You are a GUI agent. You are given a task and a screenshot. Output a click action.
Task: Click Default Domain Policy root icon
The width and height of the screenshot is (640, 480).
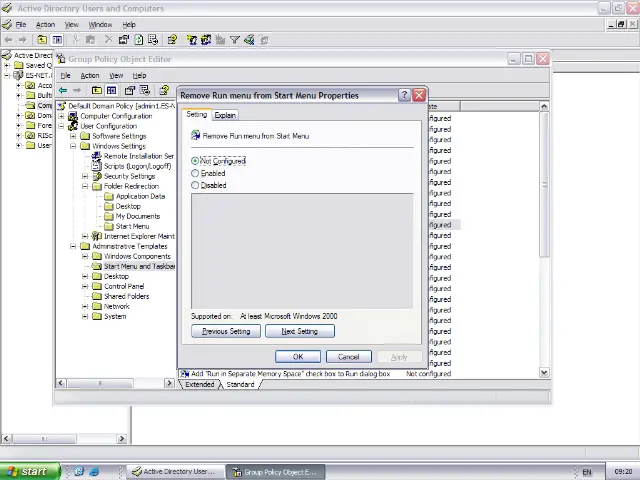[x=61, y=106]
